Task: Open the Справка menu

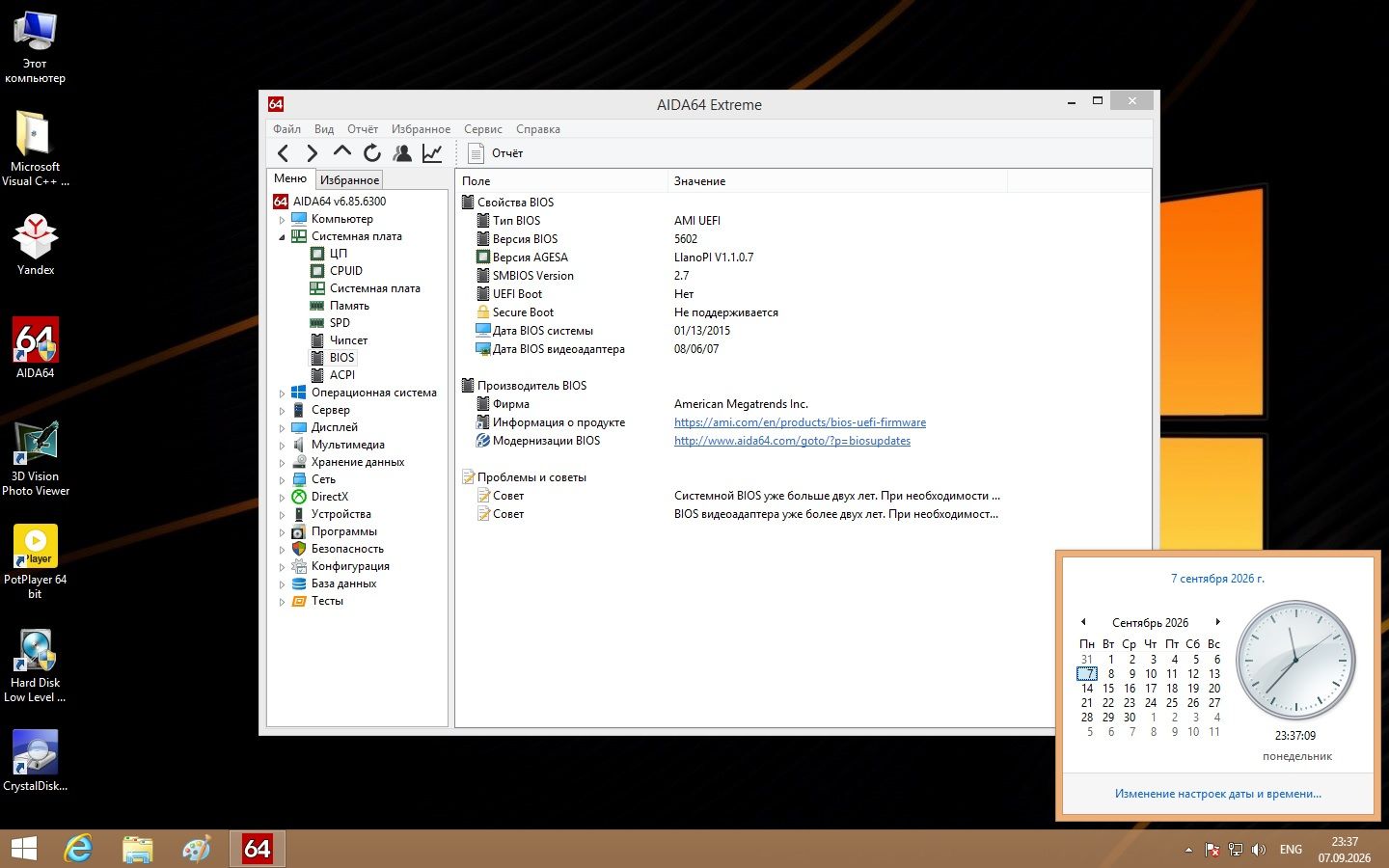Action: point(537,129)
